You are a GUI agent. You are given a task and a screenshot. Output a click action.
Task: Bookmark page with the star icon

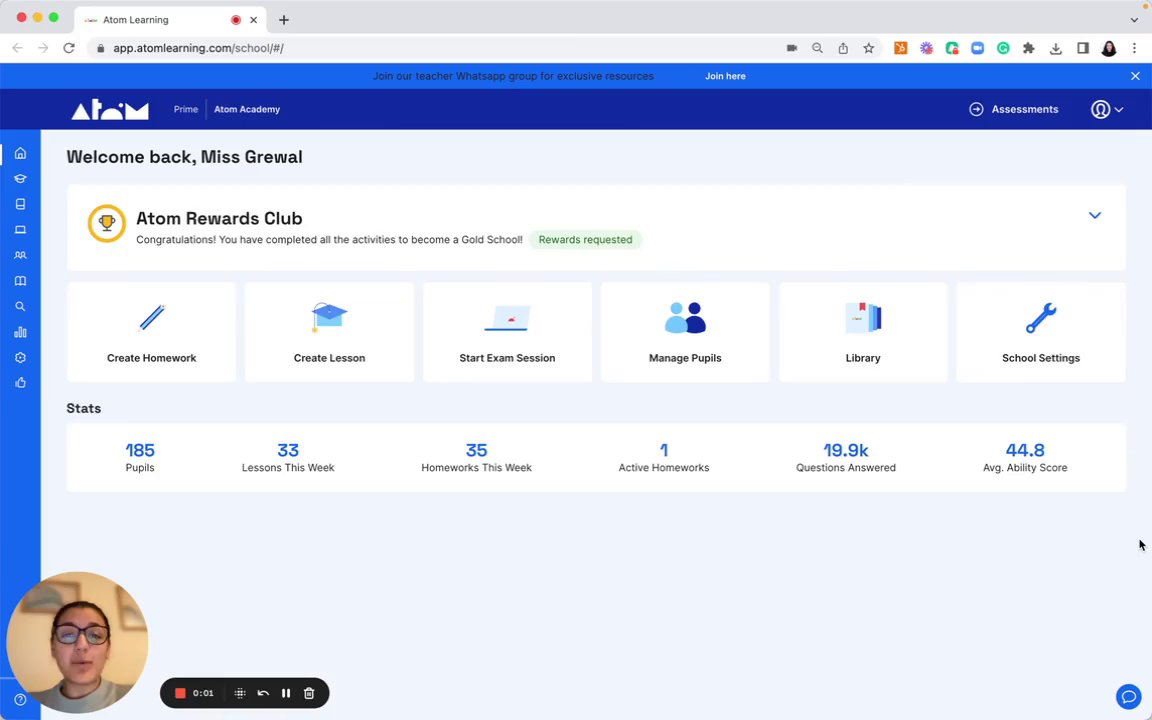pyautogui.click(x=868, y=48)
